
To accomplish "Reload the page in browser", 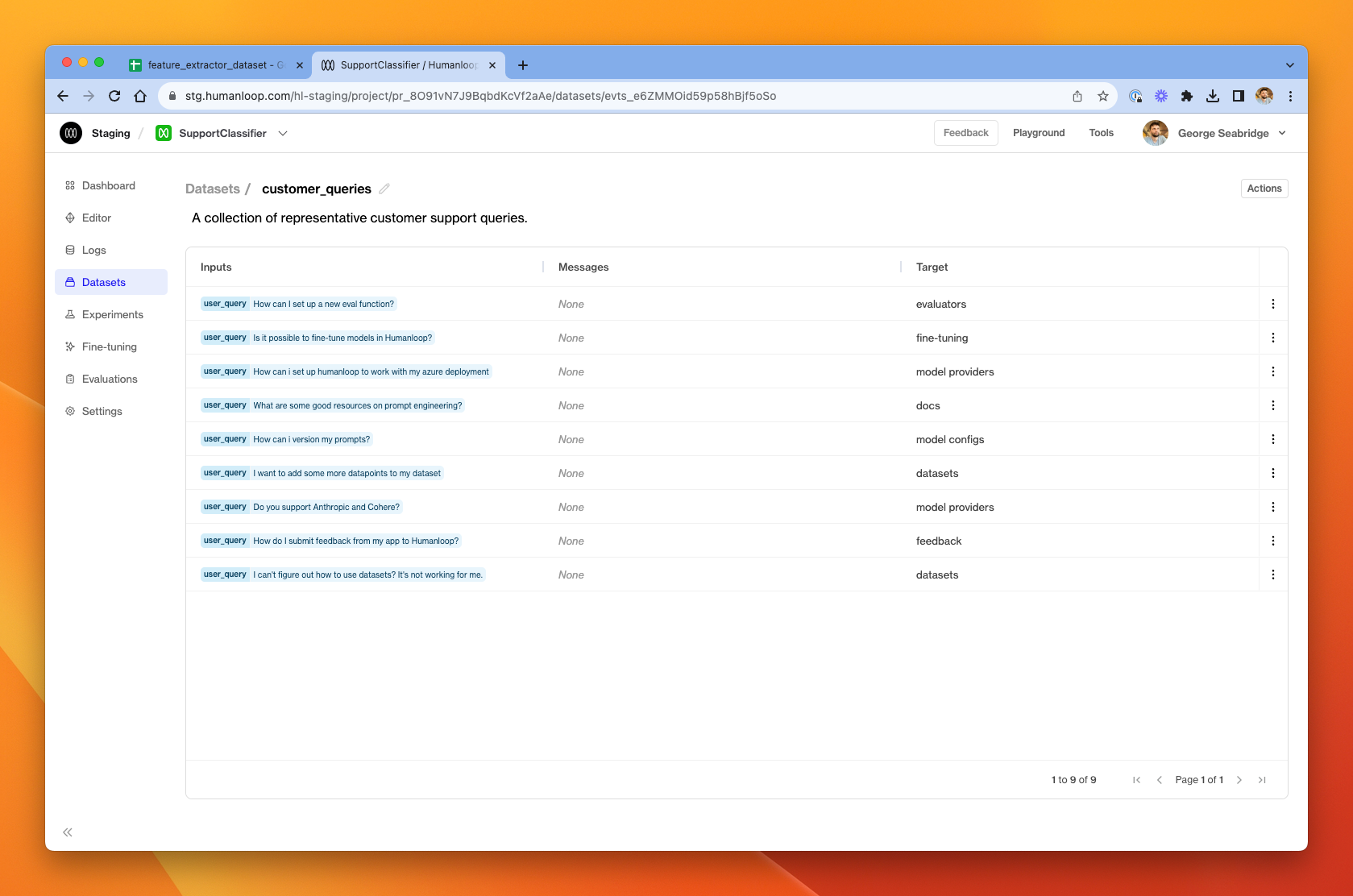I will (x=114, y=96).
